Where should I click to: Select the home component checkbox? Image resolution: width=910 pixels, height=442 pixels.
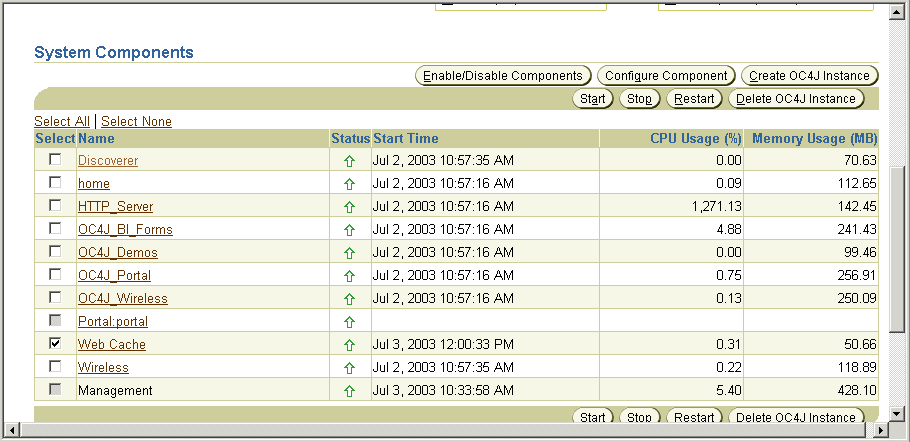pos(55,182)
